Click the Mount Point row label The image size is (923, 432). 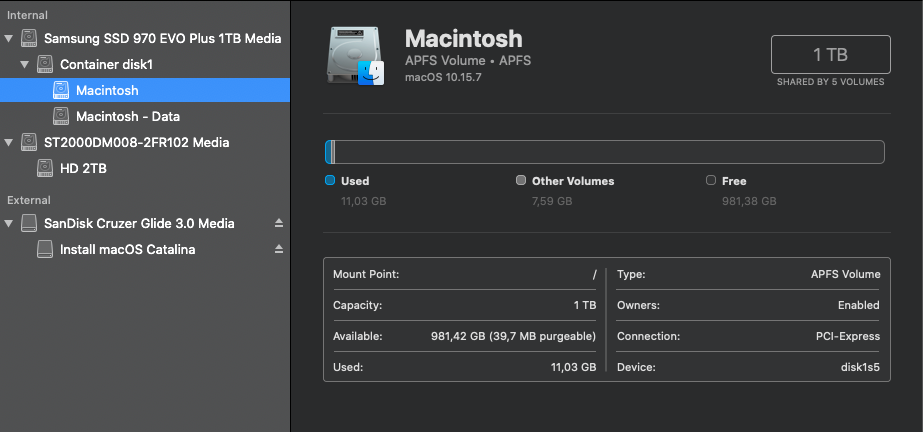point(366,274)
